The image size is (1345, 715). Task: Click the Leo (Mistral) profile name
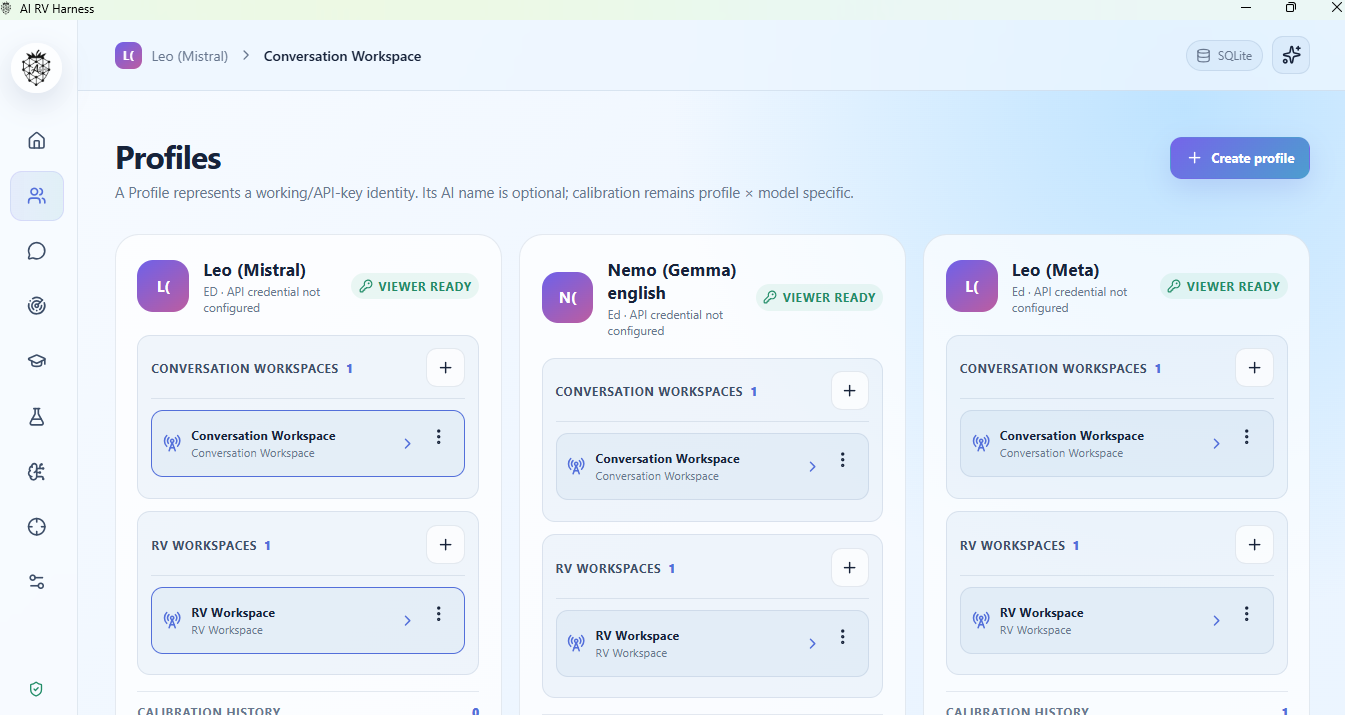click(255, 270)
